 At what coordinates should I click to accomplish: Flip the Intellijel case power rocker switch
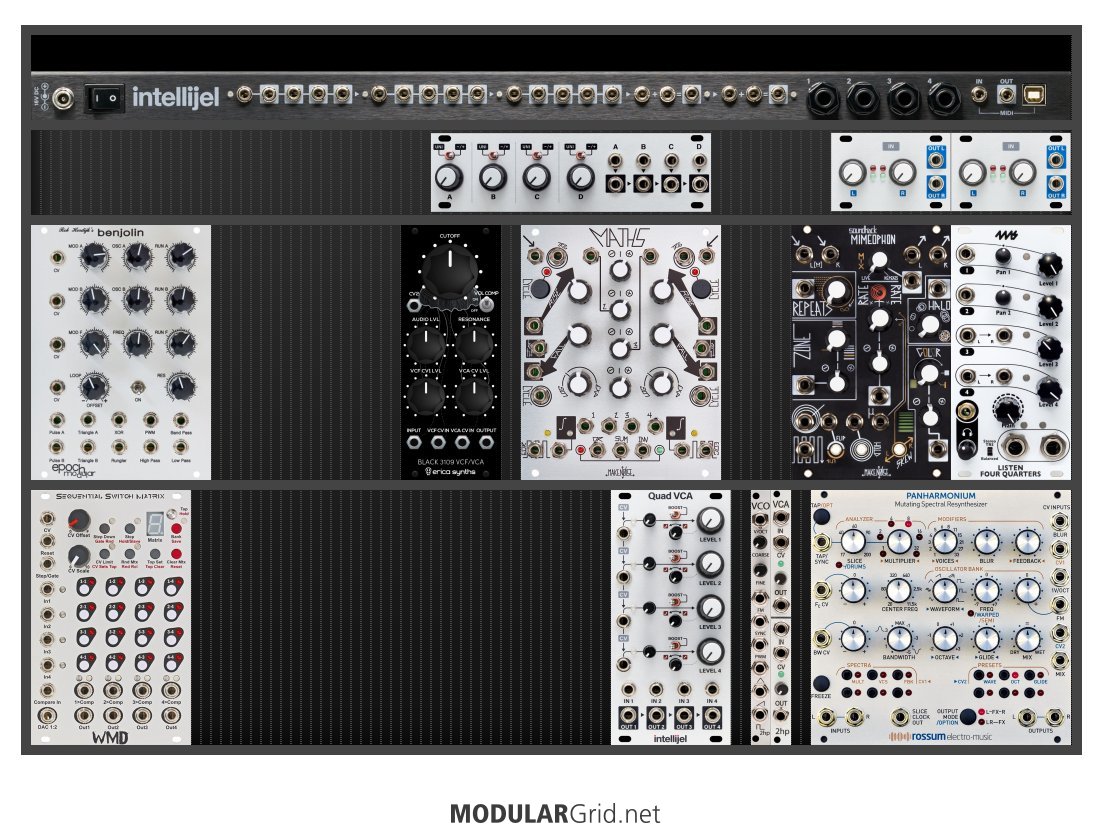click(x=104, y=99)
